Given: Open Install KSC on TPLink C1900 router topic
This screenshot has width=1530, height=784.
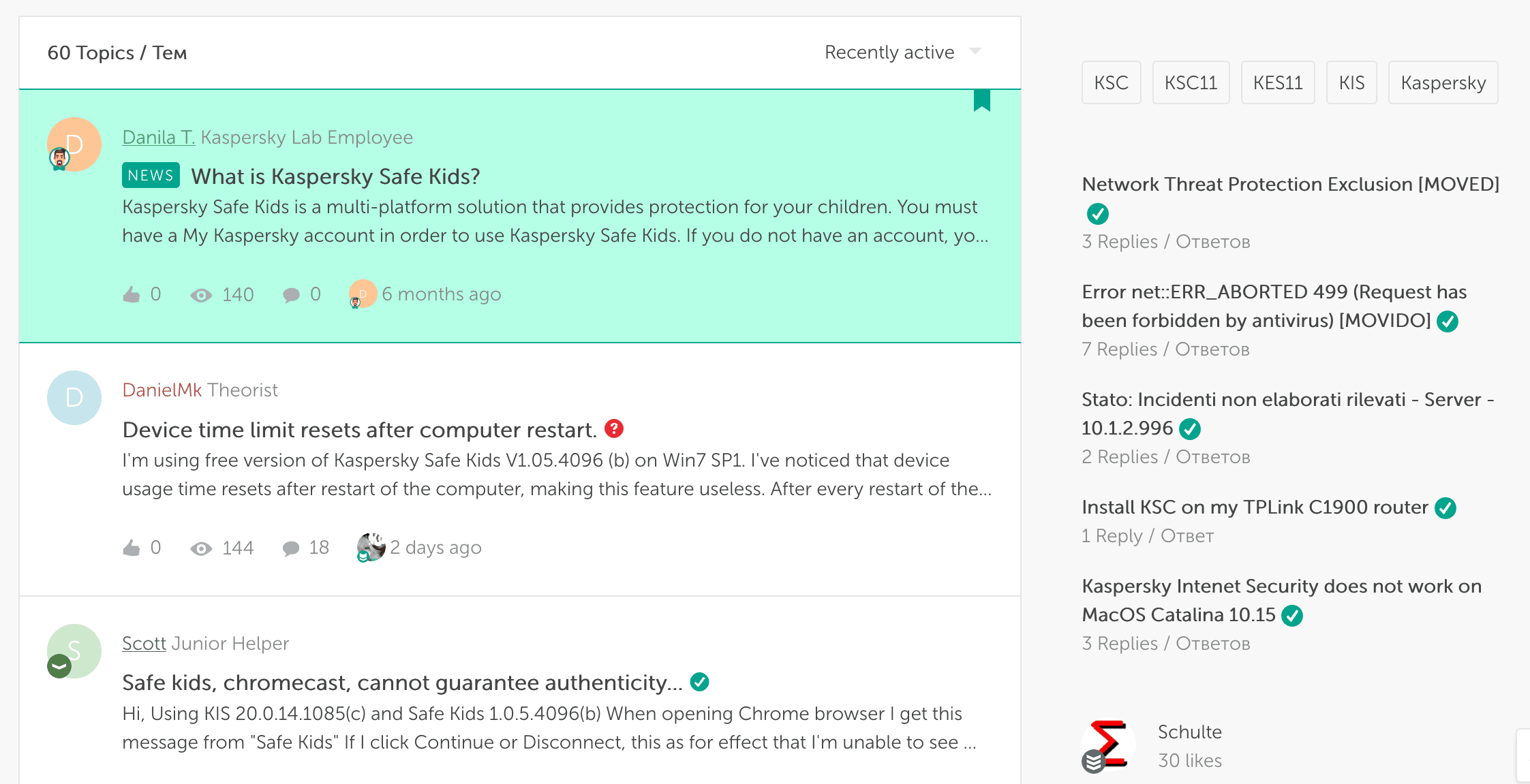Looking at the screenshot, I should (x=1254, y=507).
